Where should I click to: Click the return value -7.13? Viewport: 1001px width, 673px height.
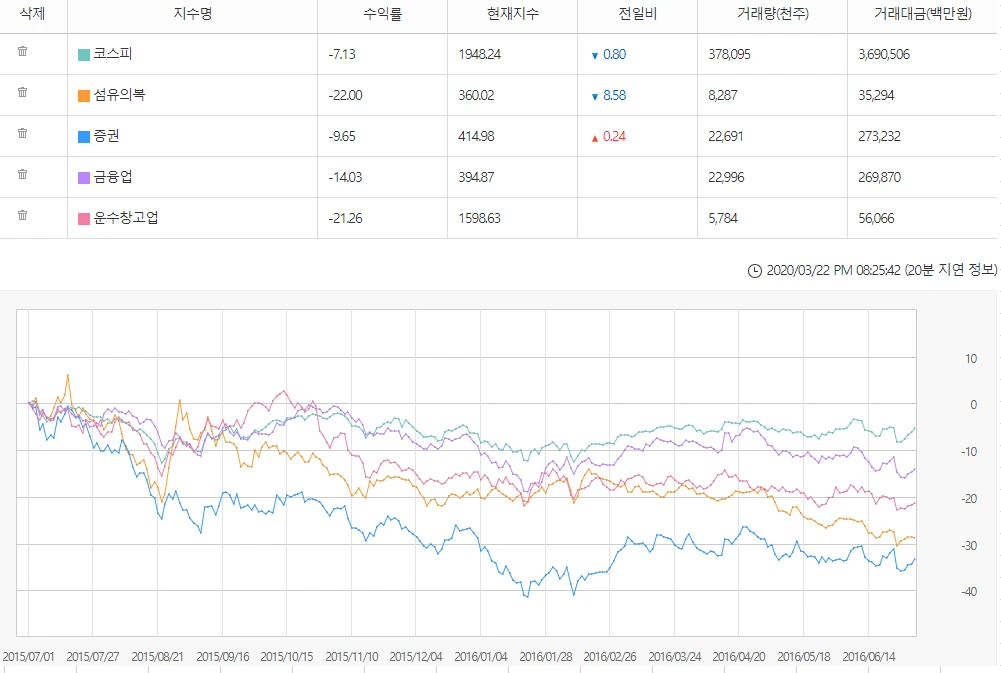coord(342,54)
